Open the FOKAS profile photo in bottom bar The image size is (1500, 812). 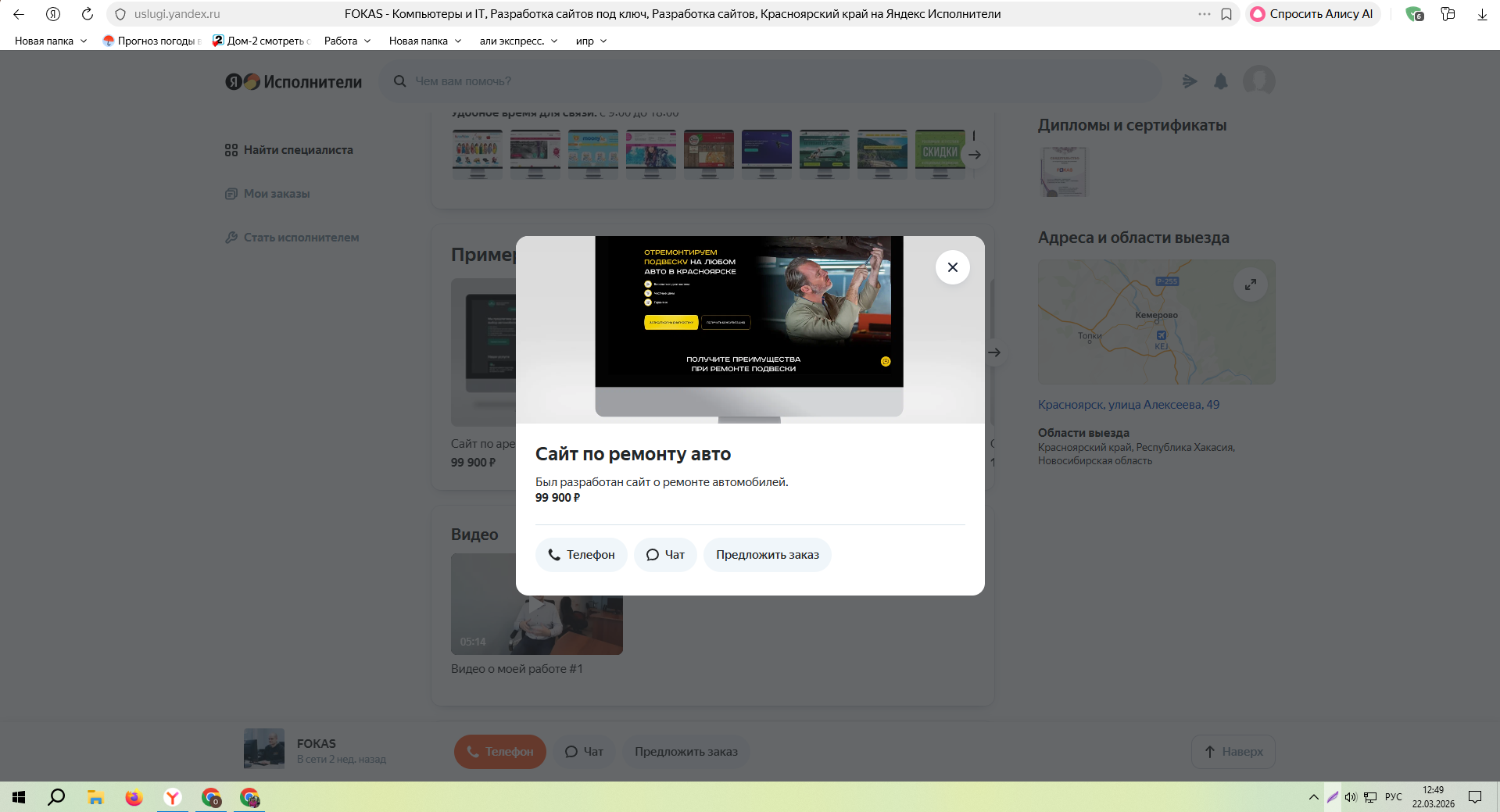pyautogui.click(x=264, y=749)
